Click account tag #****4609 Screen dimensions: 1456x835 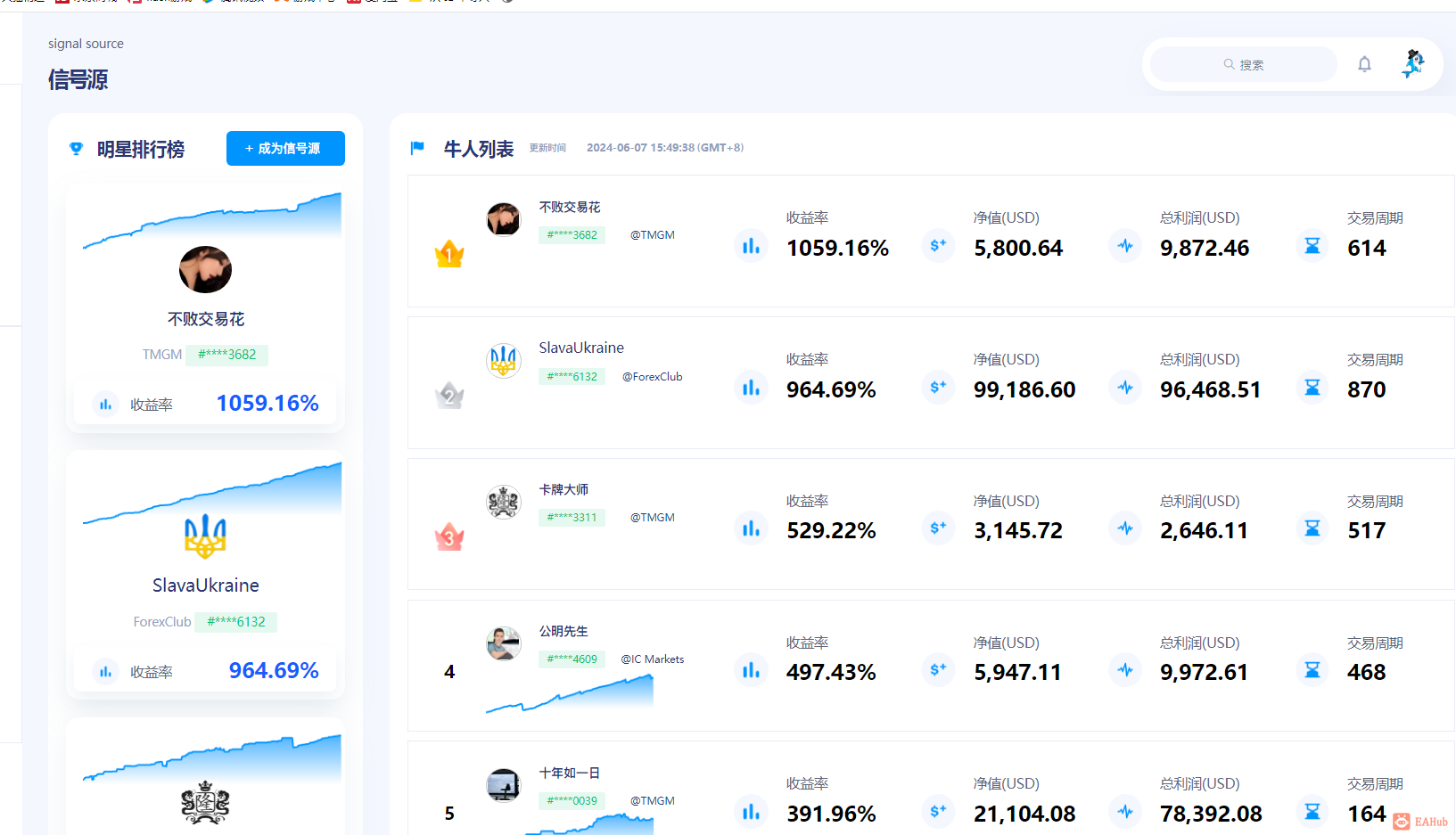coord(572,659)
